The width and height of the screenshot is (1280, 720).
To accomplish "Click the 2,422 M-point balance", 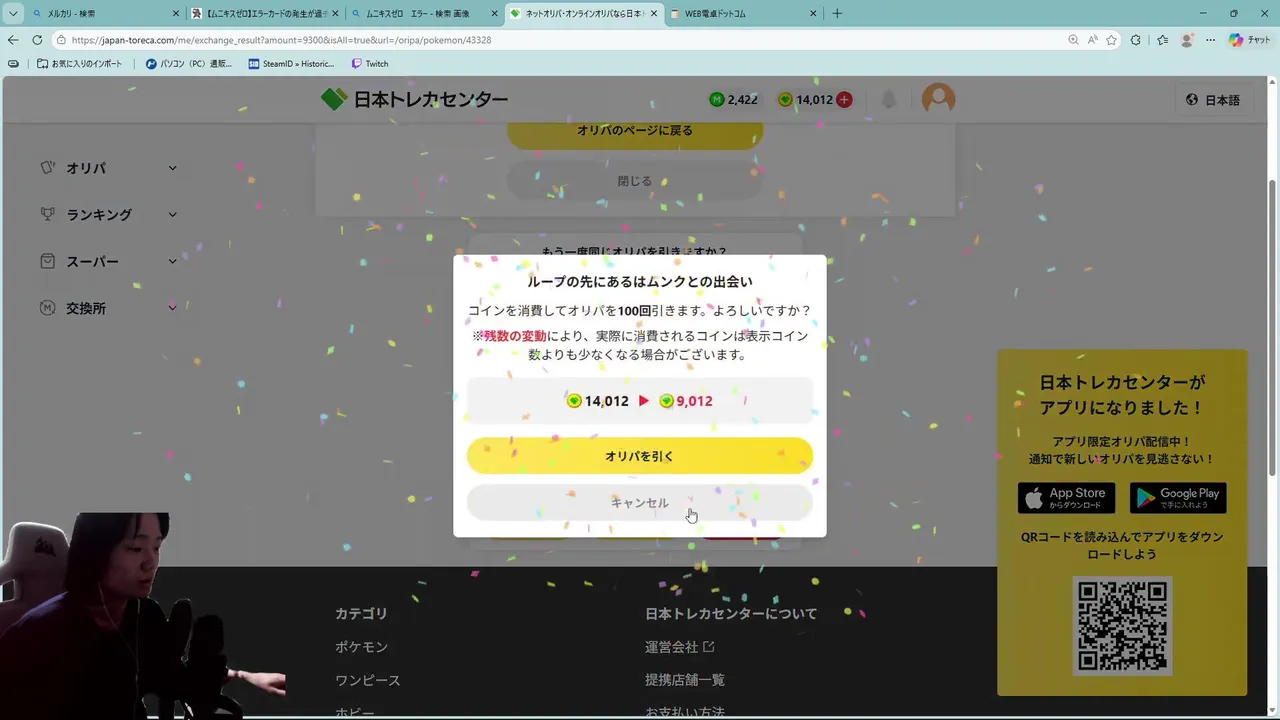I will (733, 99).
